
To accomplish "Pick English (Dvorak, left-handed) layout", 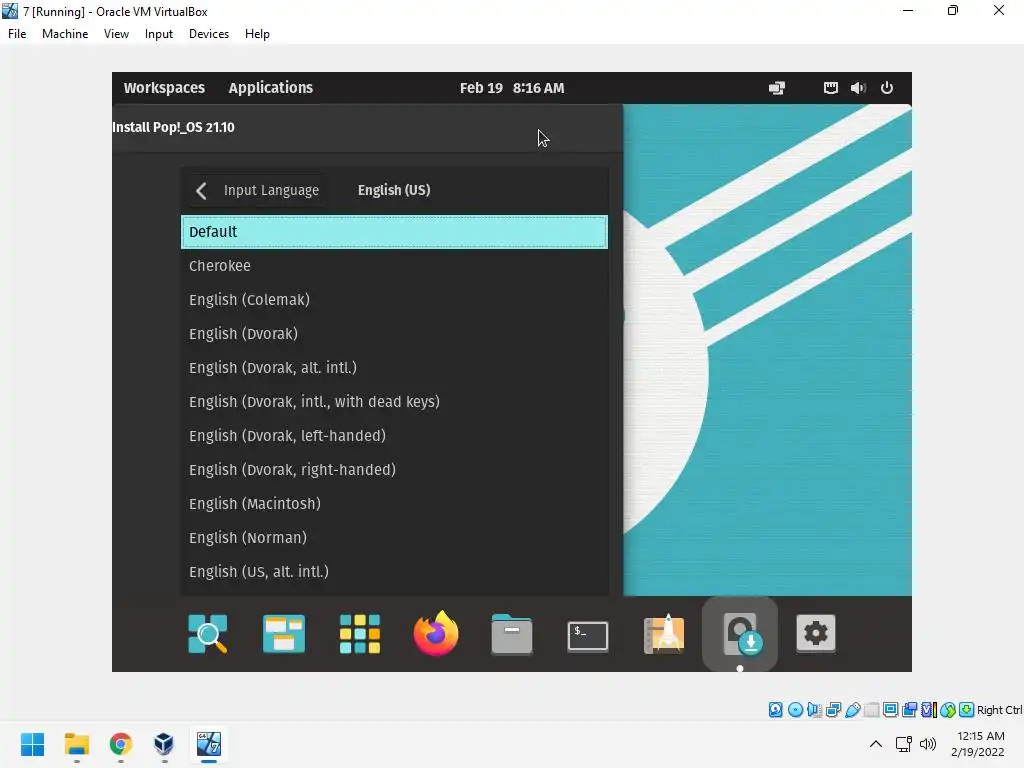I will (394, 436).
